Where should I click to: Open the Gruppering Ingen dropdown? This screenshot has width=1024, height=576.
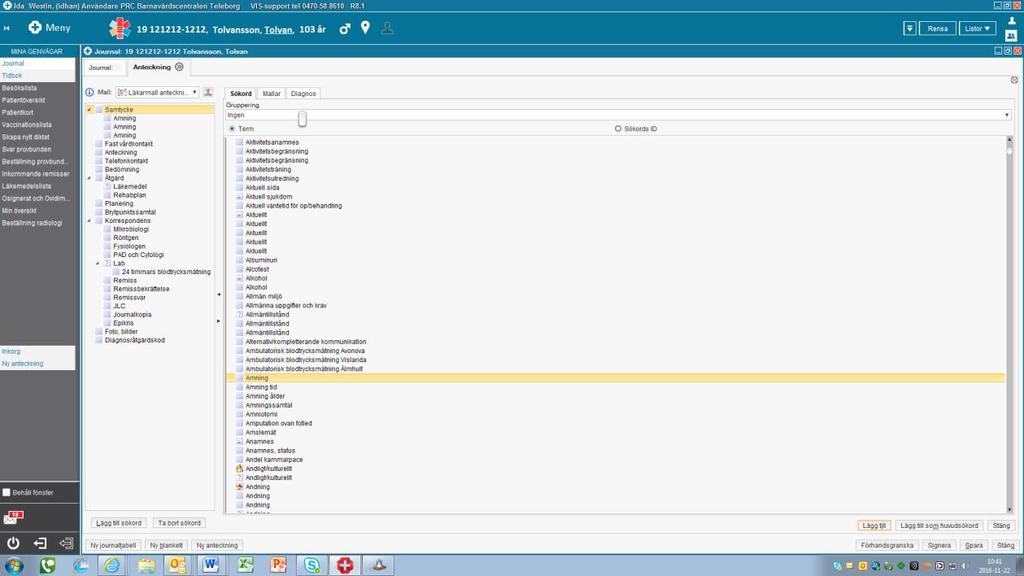pos(618,115)
